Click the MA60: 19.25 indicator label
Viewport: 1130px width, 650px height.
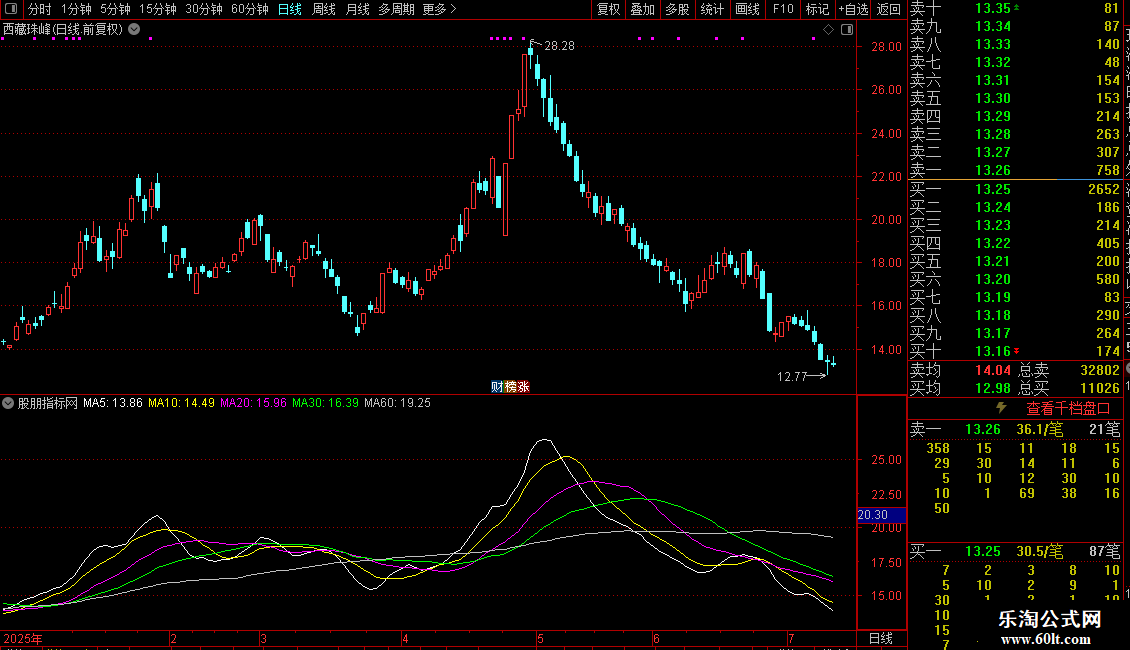point(397,403)
